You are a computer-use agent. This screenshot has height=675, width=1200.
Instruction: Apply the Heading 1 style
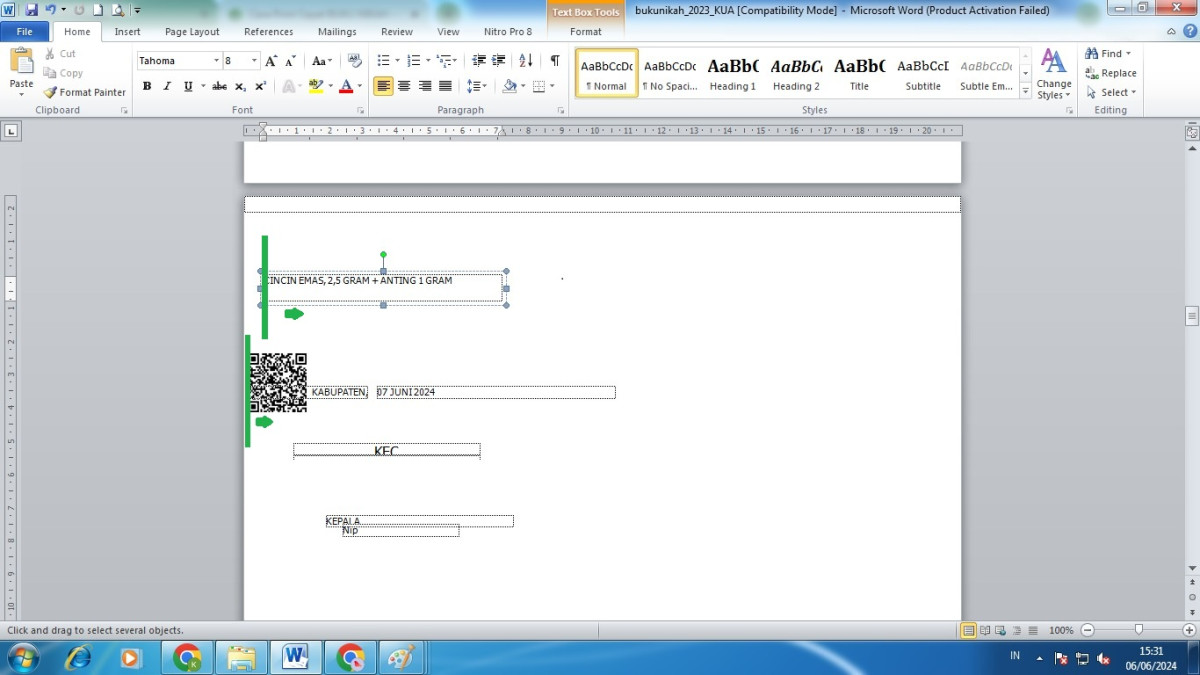click(x=733, y=73)
